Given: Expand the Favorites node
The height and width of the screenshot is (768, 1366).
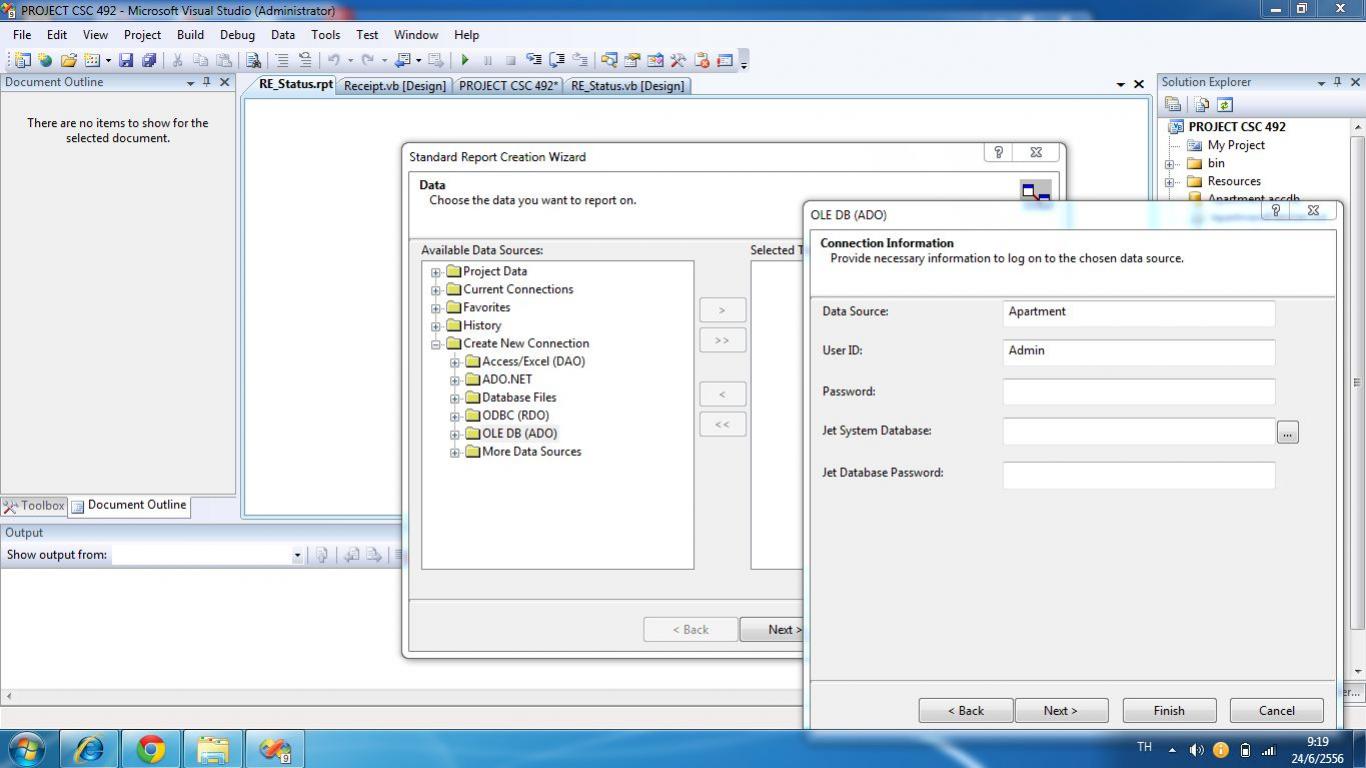Looking at the screenshot, I should [x=436, y=308].
